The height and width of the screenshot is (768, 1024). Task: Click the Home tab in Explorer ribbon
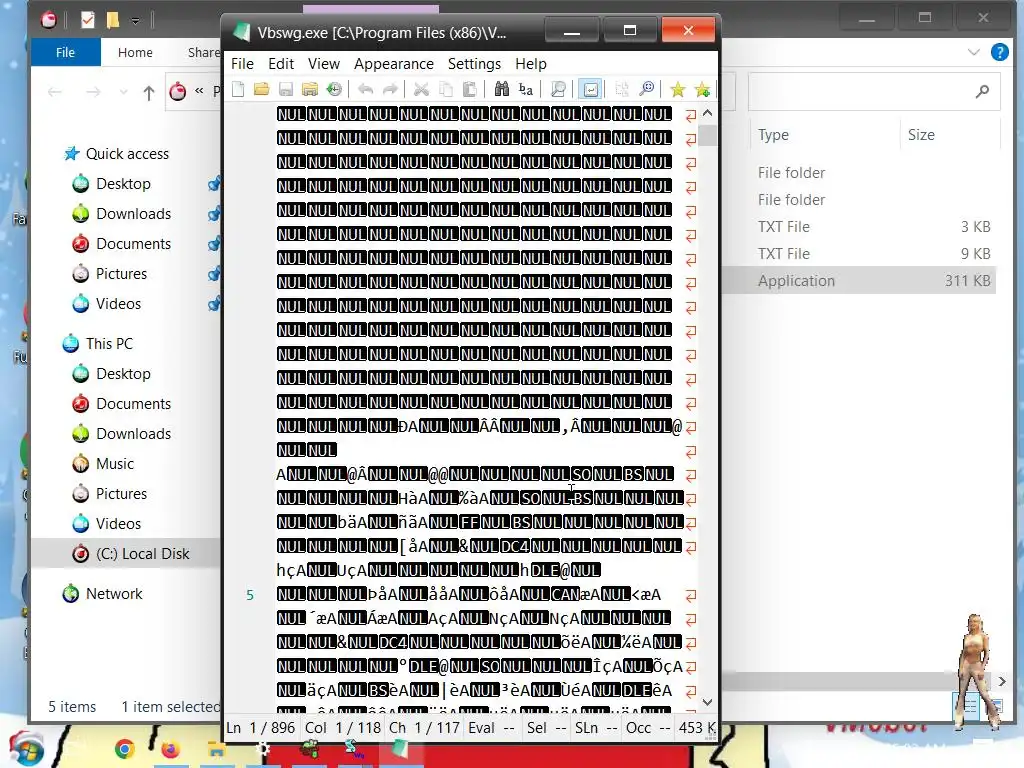point(135,52)
